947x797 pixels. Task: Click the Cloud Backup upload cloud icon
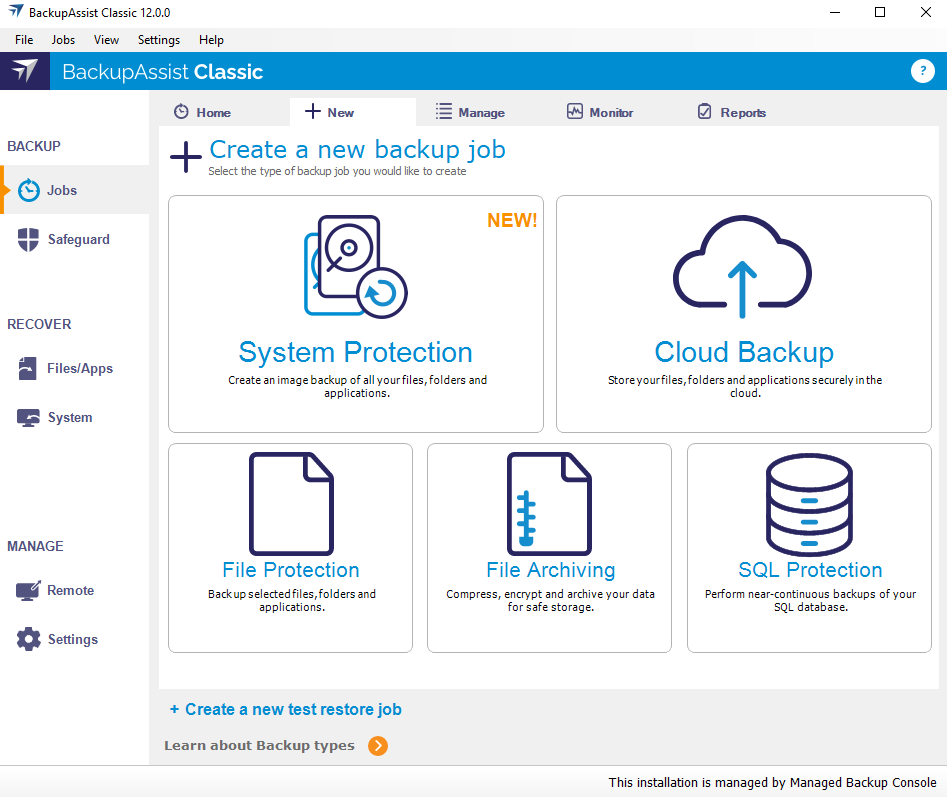[x=742, y=266]
